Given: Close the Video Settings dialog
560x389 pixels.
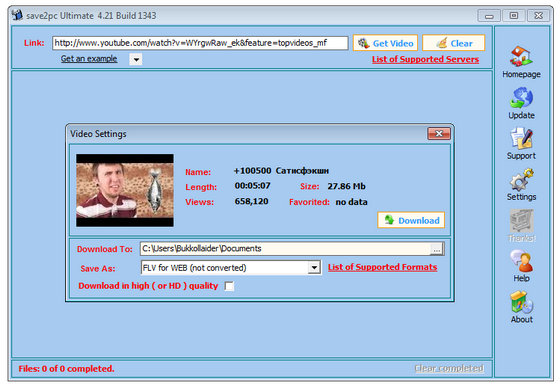Looking at the screenshot, I should point(439,134).
